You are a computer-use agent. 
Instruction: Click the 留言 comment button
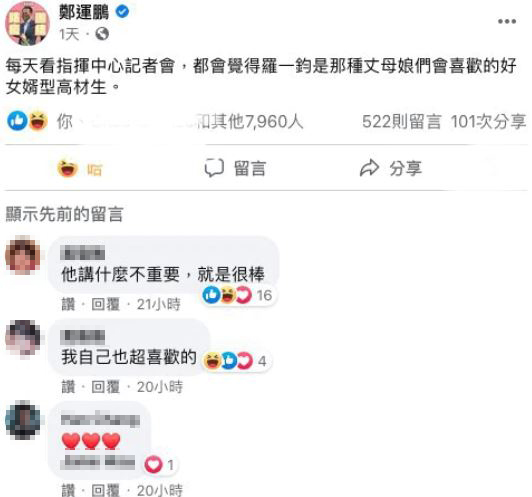(x=235, y=168)
